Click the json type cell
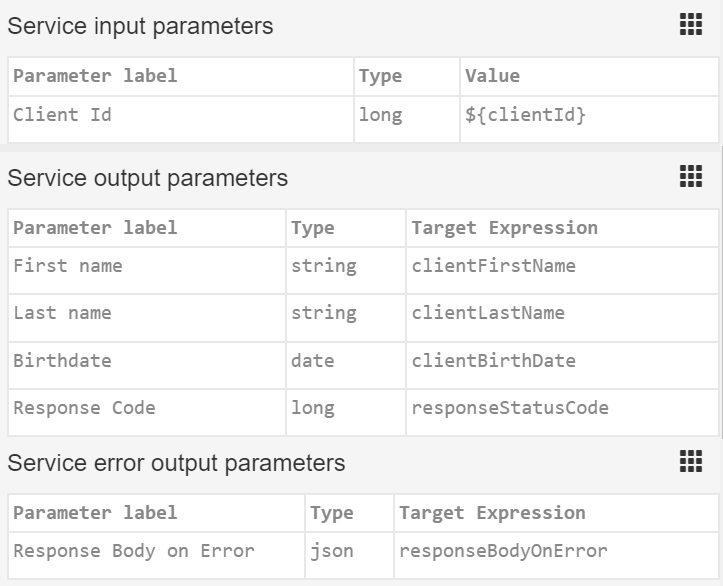 tap(331, 551)
